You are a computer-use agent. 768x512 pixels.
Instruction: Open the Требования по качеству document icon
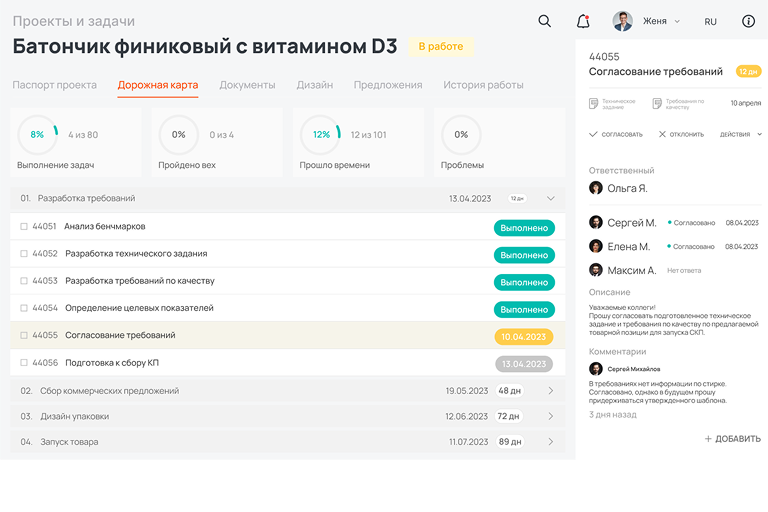657,103
